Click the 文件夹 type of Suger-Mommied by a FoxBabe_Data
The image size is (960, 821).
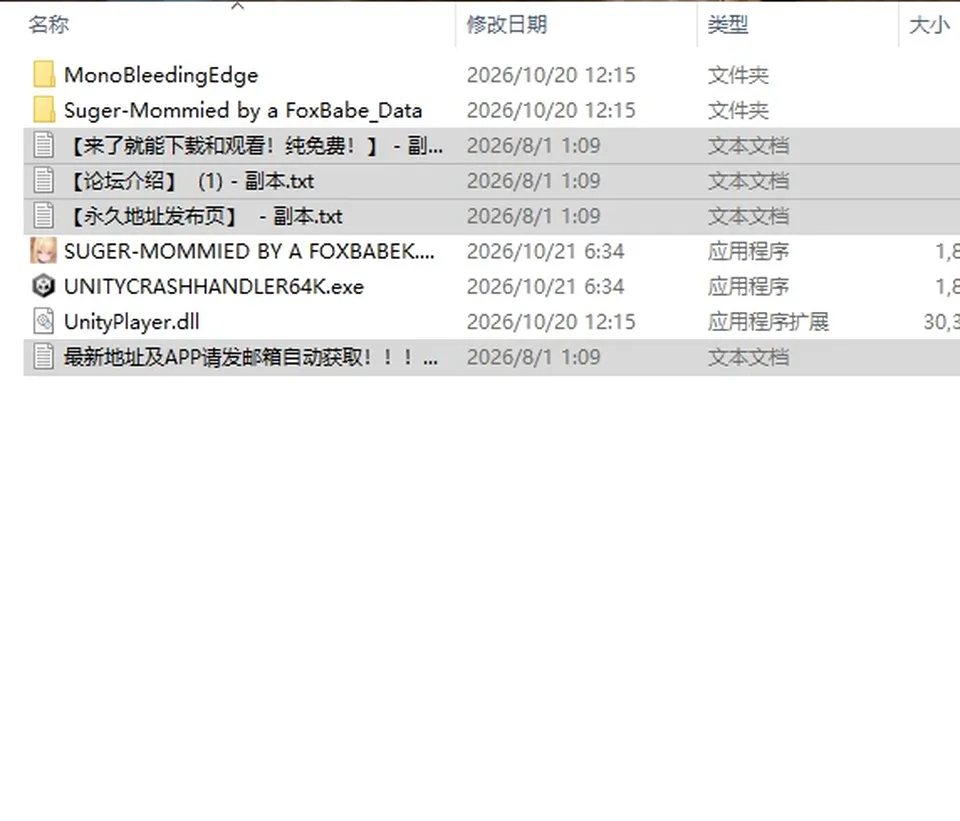pyautogui.click(x=738, y=111)
